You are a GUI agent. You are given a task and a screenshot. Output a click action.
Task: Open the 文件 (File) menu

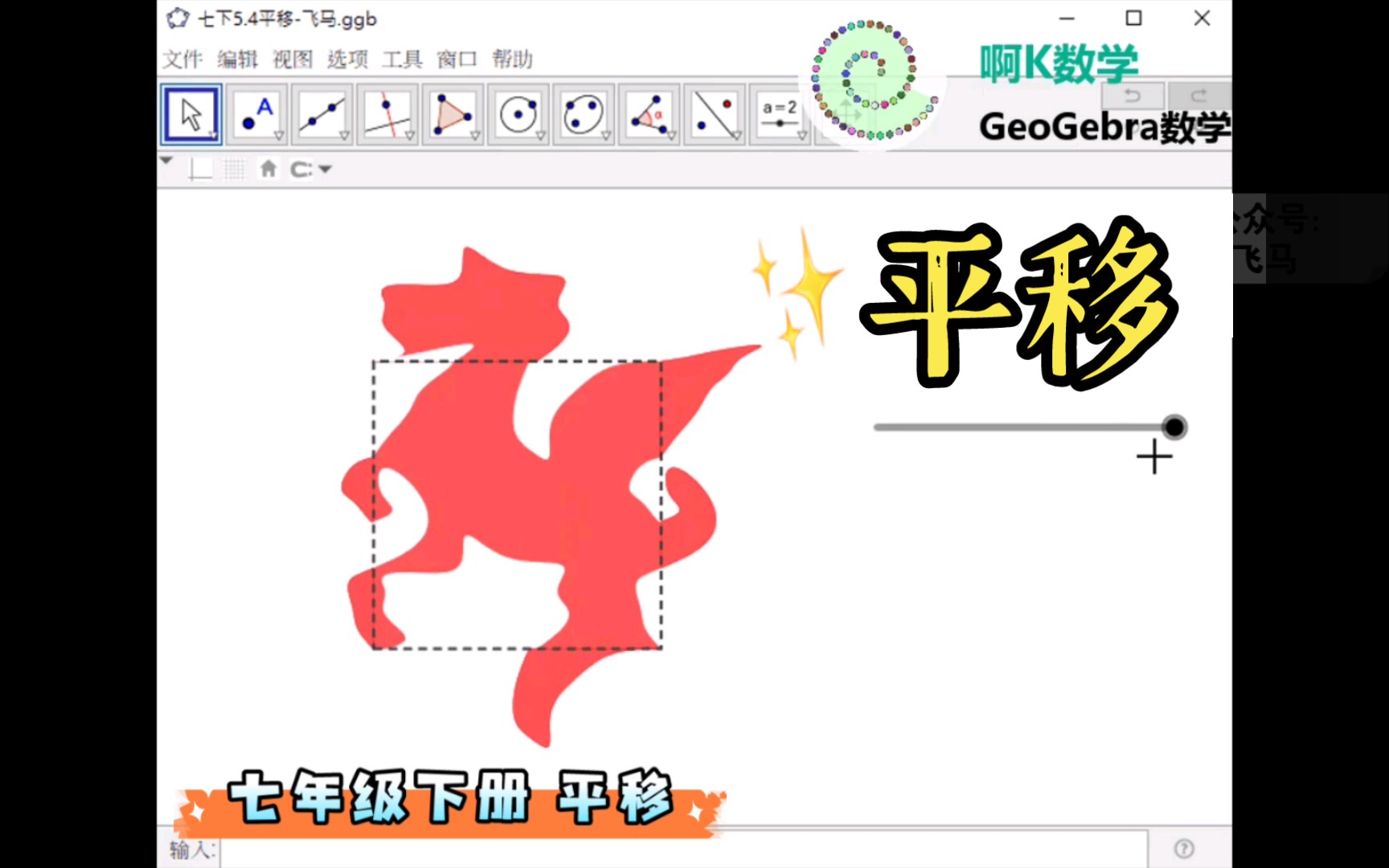[183, 59]
